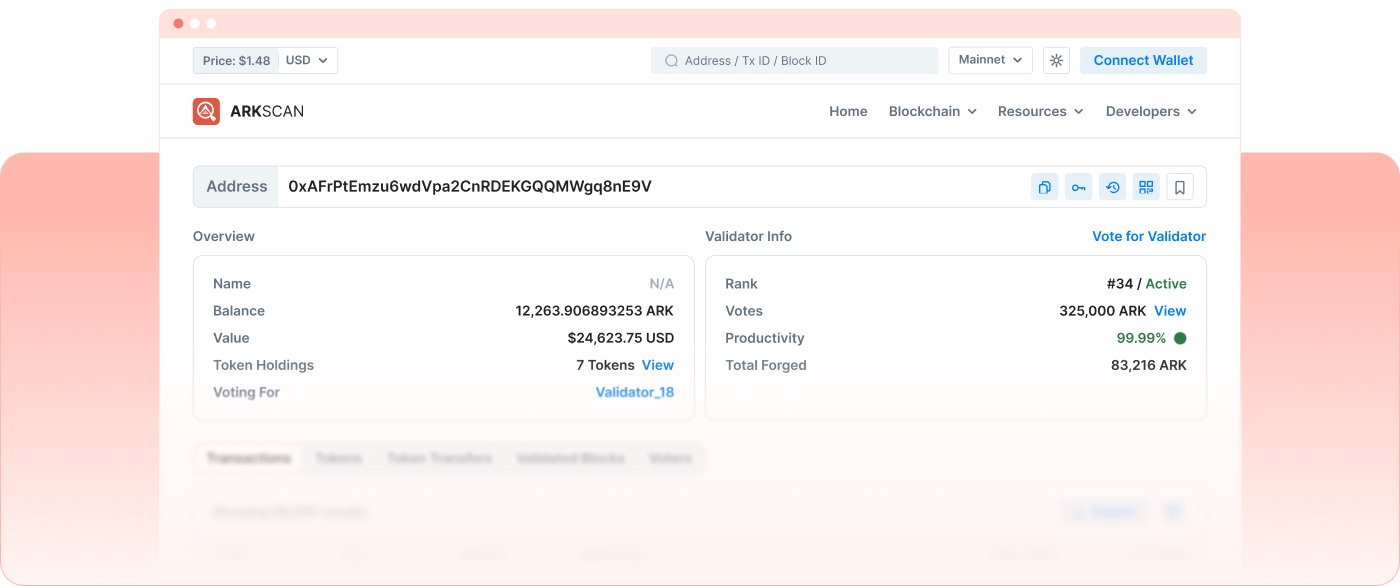1400x586 pixels.
Task: Open the Resources menu
Action: pos(1040,111)
